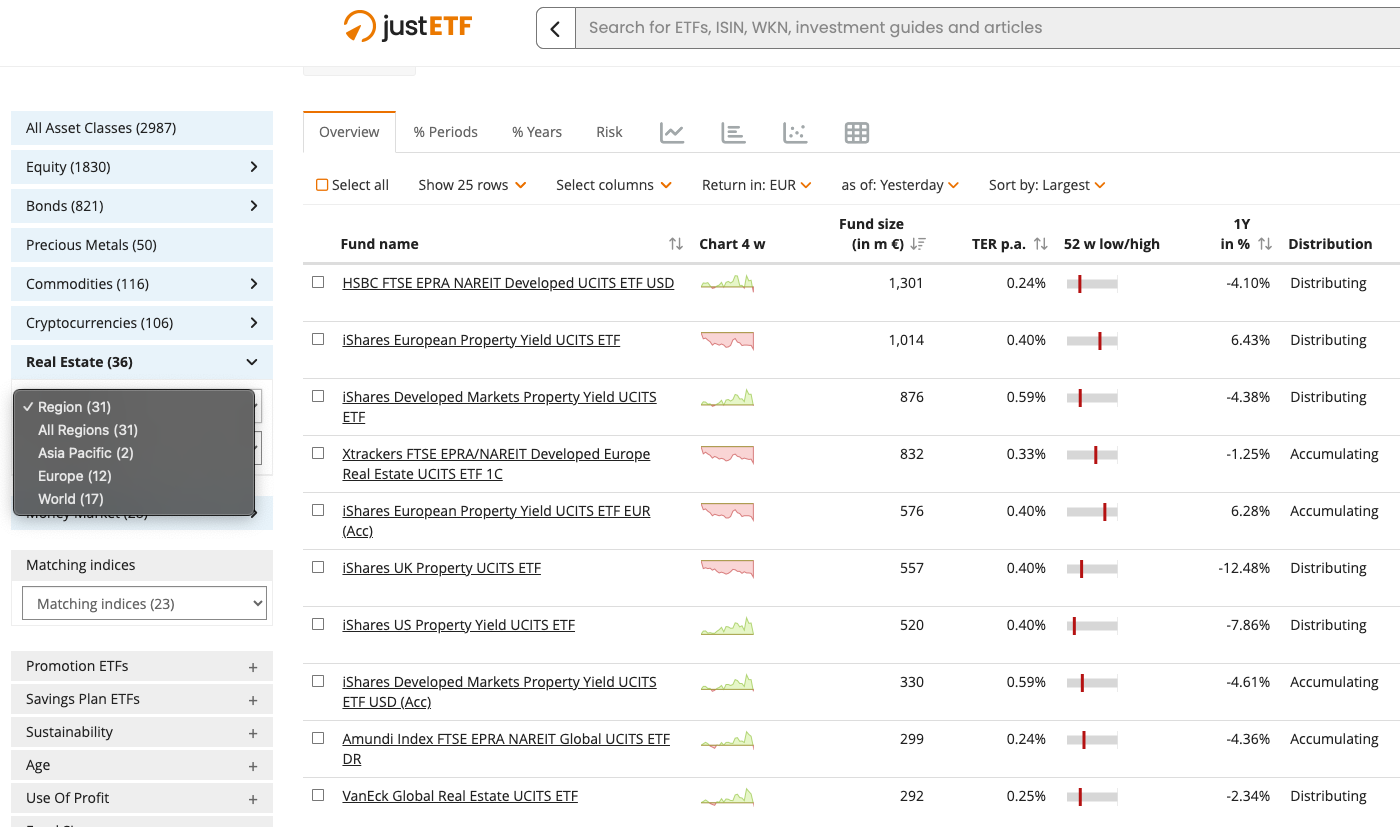Tick checkbox for VanEck Global Real Estate
Screen dimensions: 1400x827
318,795
